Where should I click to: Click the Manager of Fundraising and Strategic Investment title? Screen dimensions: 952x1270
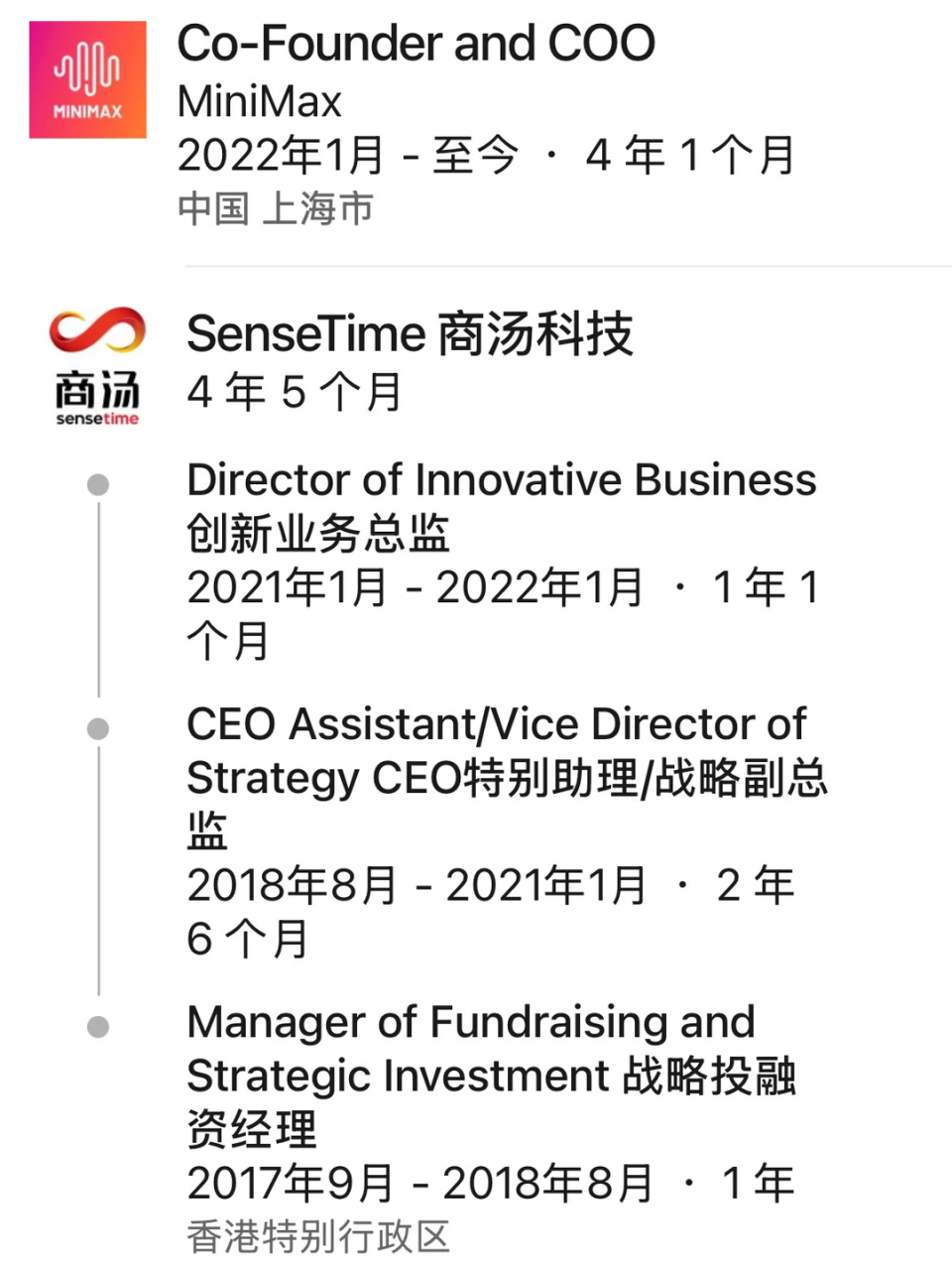pyautogui.click(x=471, y=1022)
